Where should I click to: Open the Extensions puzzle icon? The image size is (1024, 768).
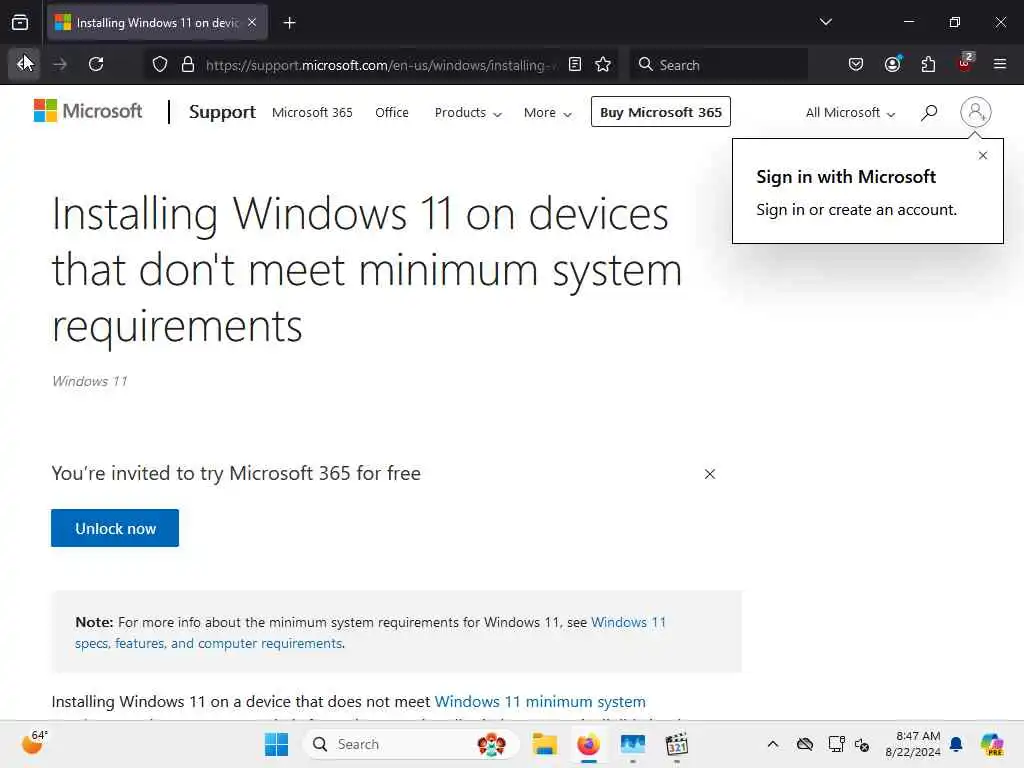click(928, 64)
